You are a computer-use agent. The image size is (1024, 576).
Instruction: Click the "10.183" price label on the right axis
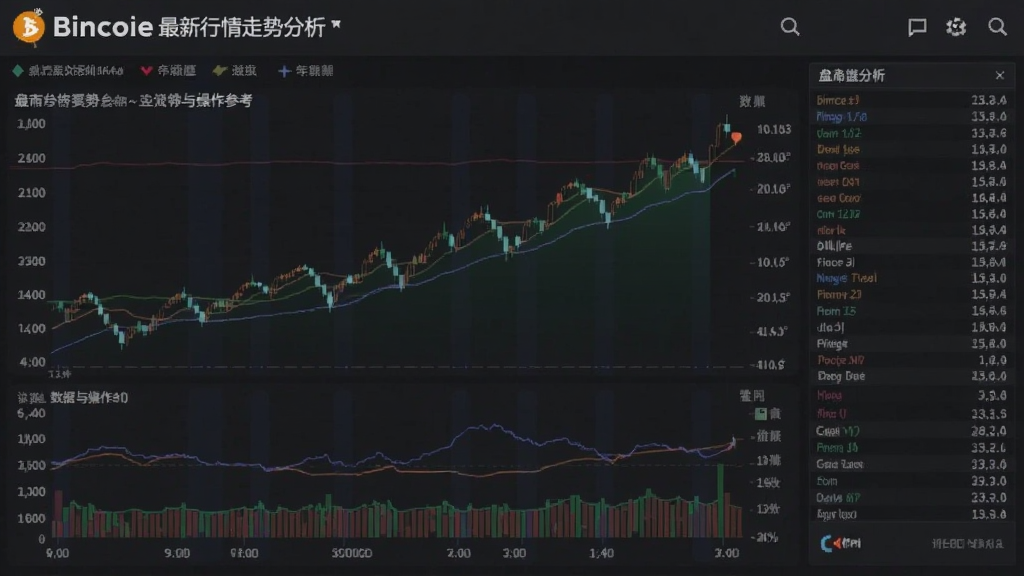pyautogui.click(x=774, y=129)
